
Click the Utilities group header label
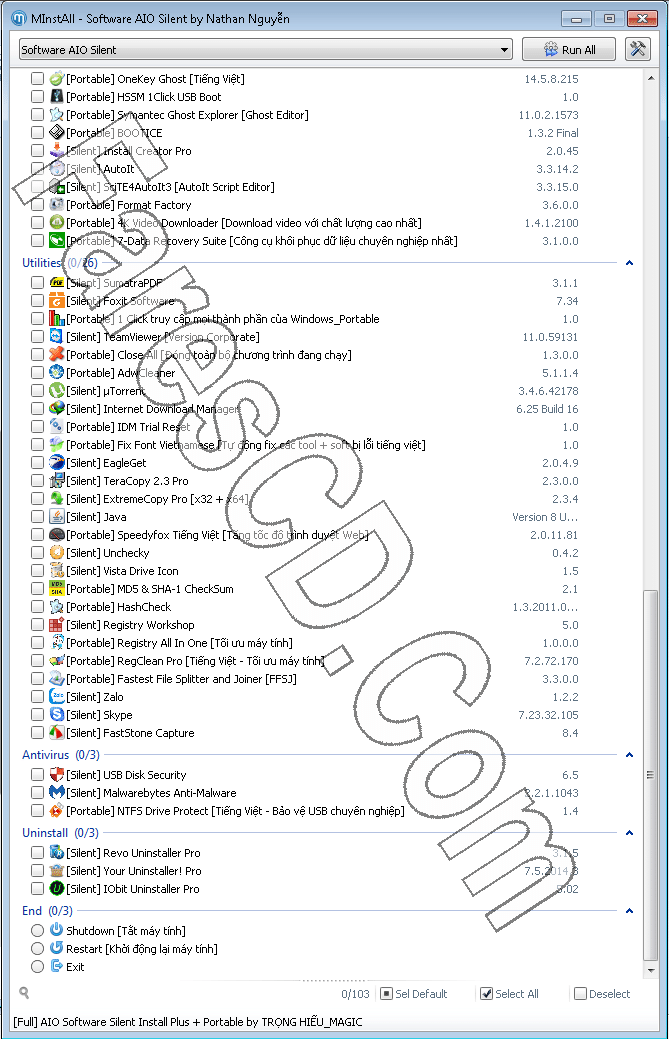[42, 263]
